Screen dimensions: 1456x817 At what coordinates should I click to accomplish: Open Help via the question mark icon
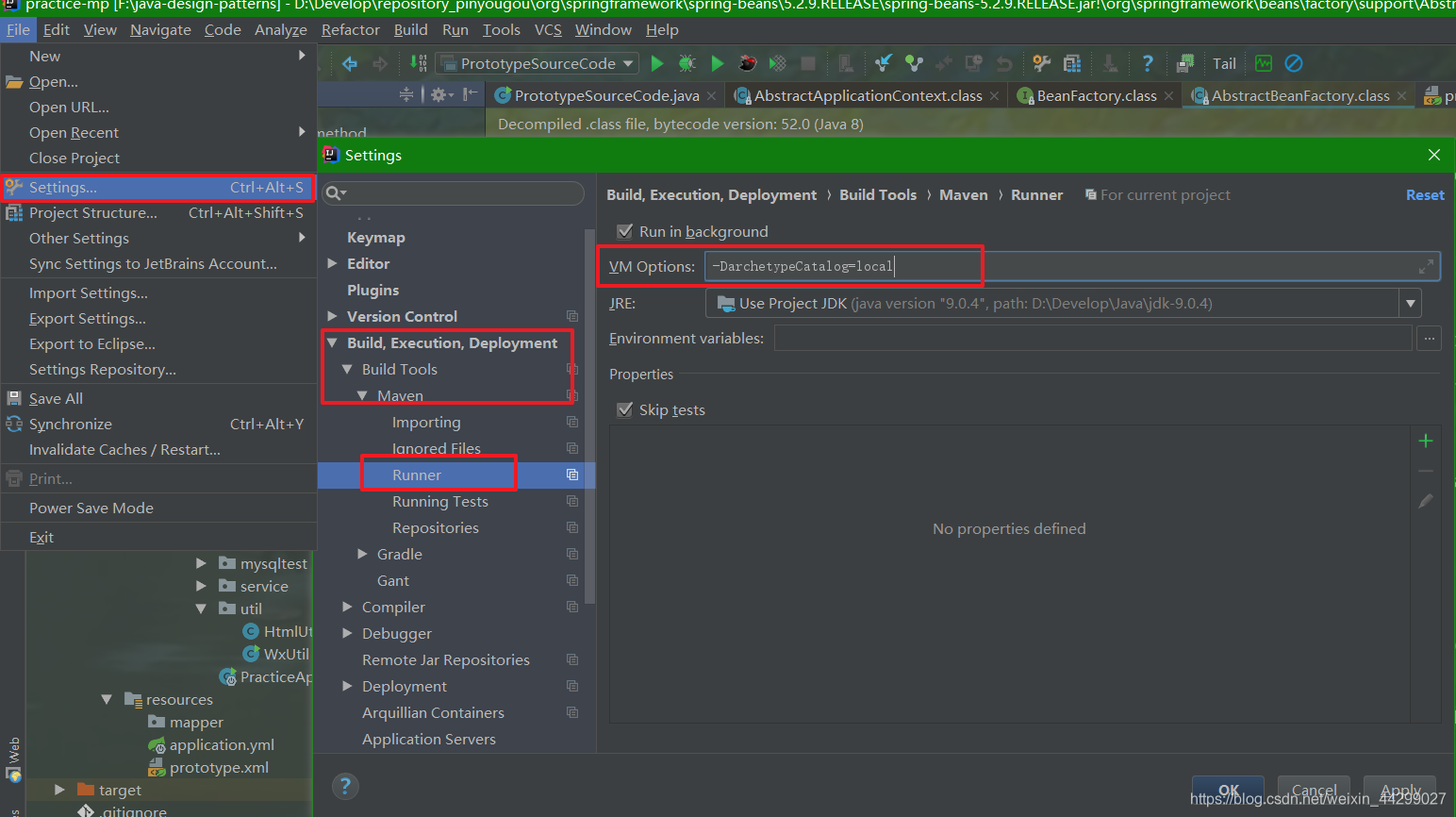[1149, 63]
